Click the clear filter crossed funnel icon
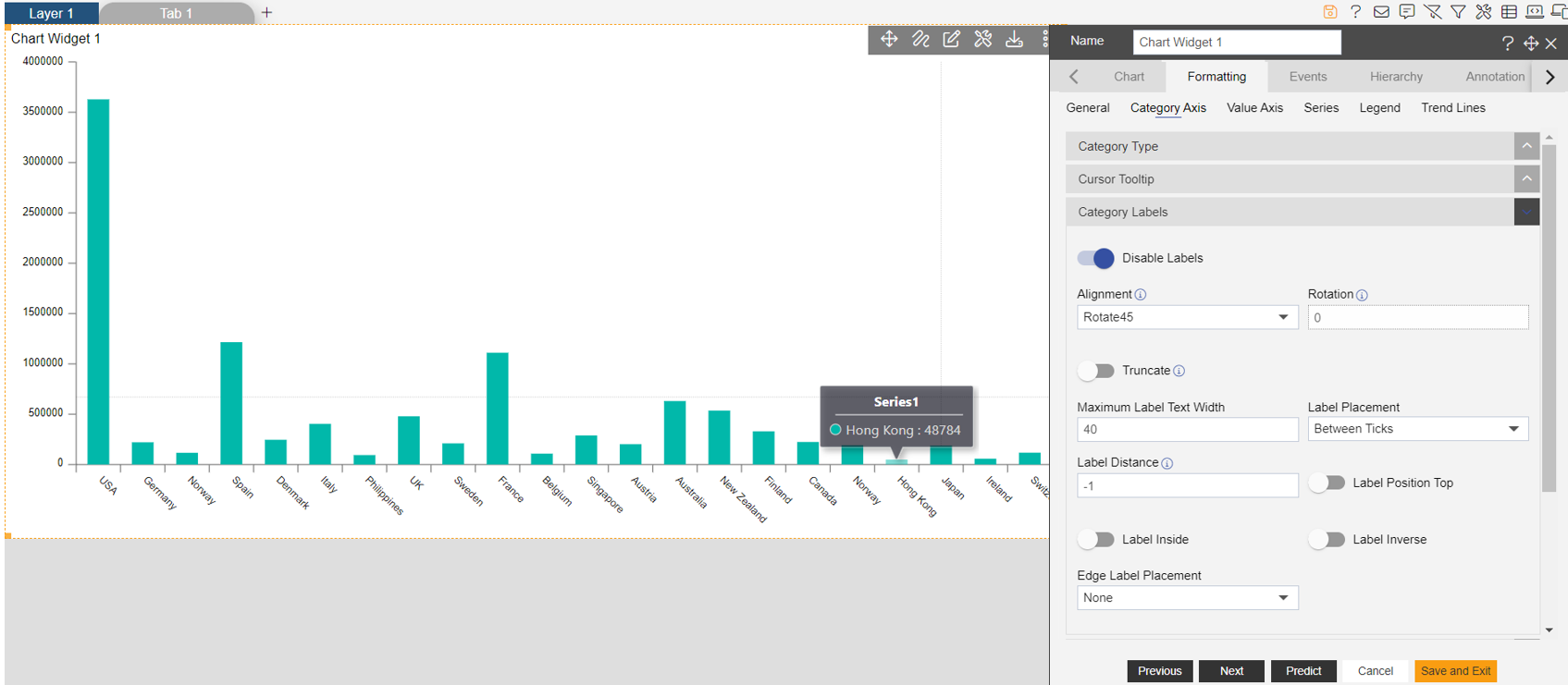This screenshot has height=685, width=1568. (x=1433, y=12)
